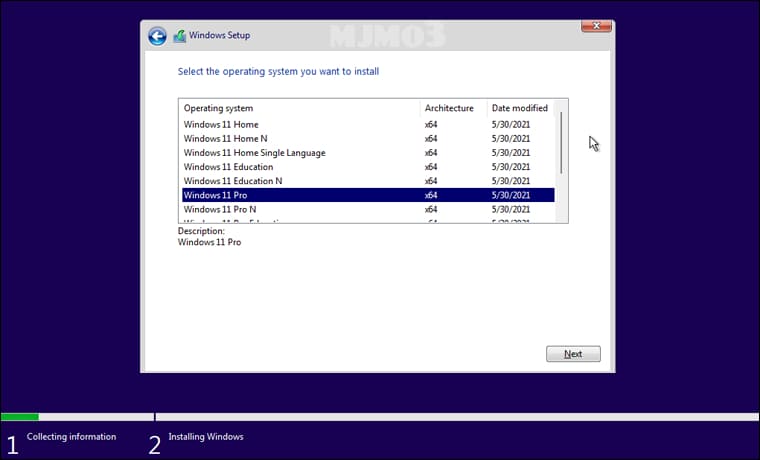Click the Collecting information step label
760x460 pixels.
tap(71, 437)
